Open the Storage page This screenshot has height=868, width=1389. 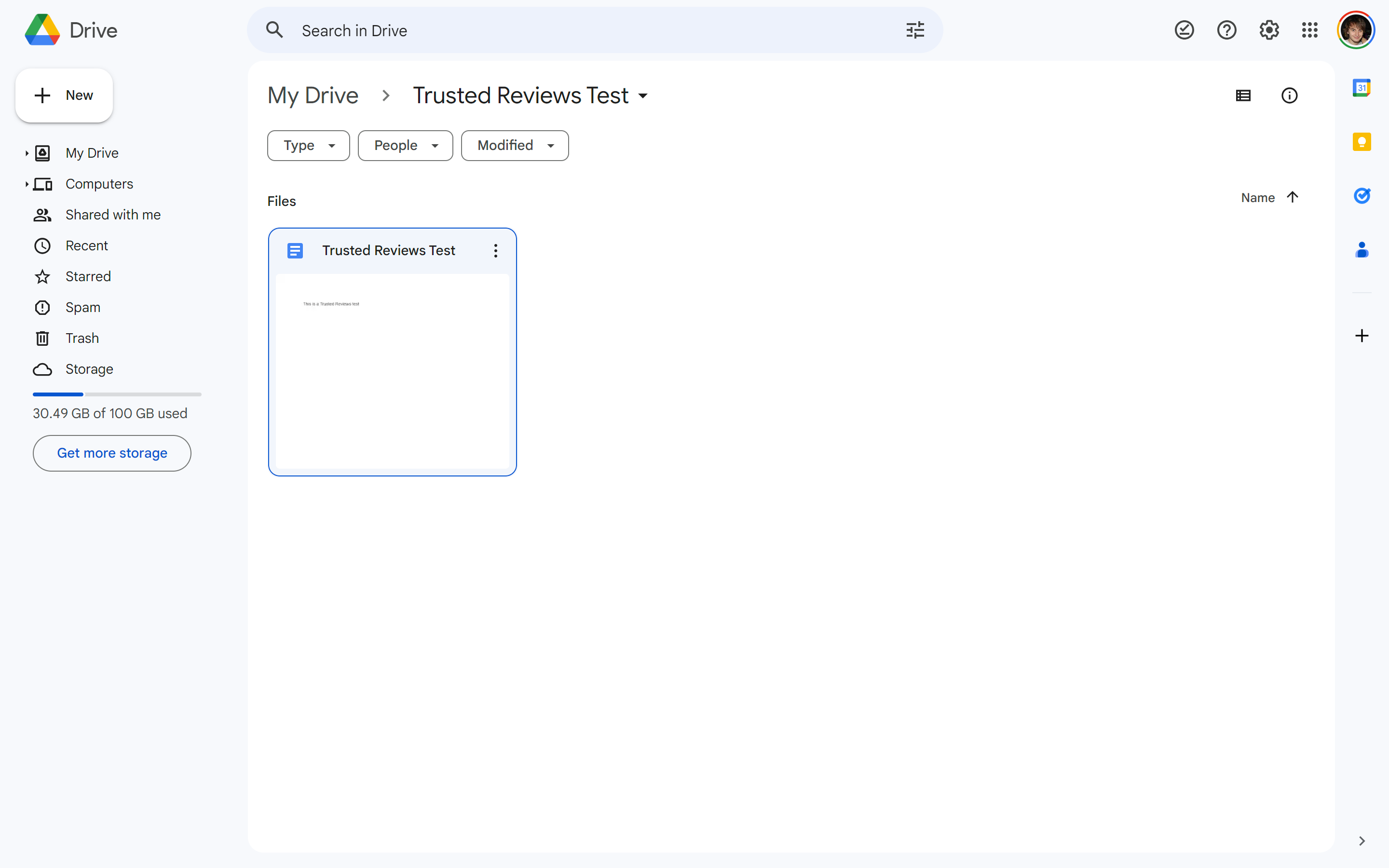(x=89, y=369)
